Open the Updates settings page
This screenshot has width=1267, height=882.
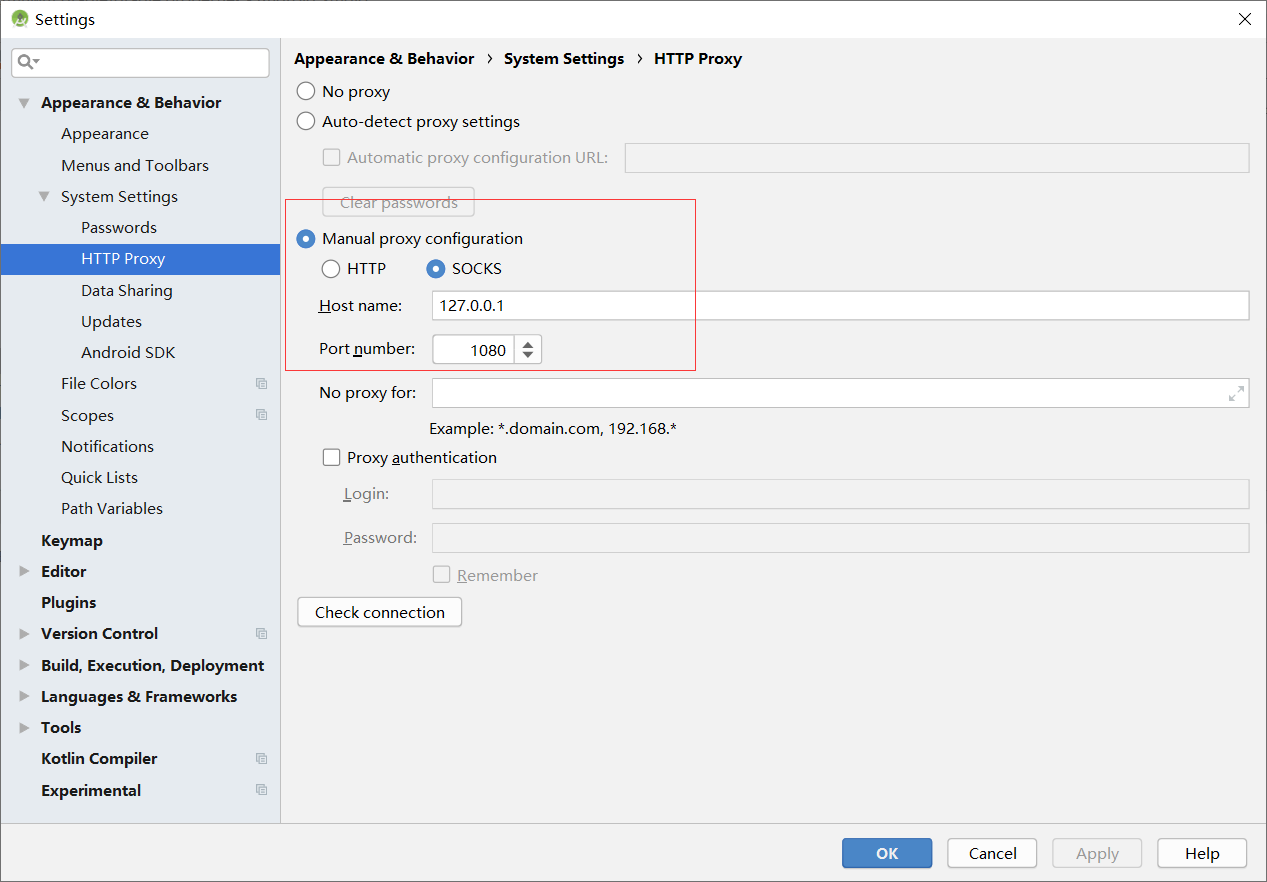tap(111, 321)
